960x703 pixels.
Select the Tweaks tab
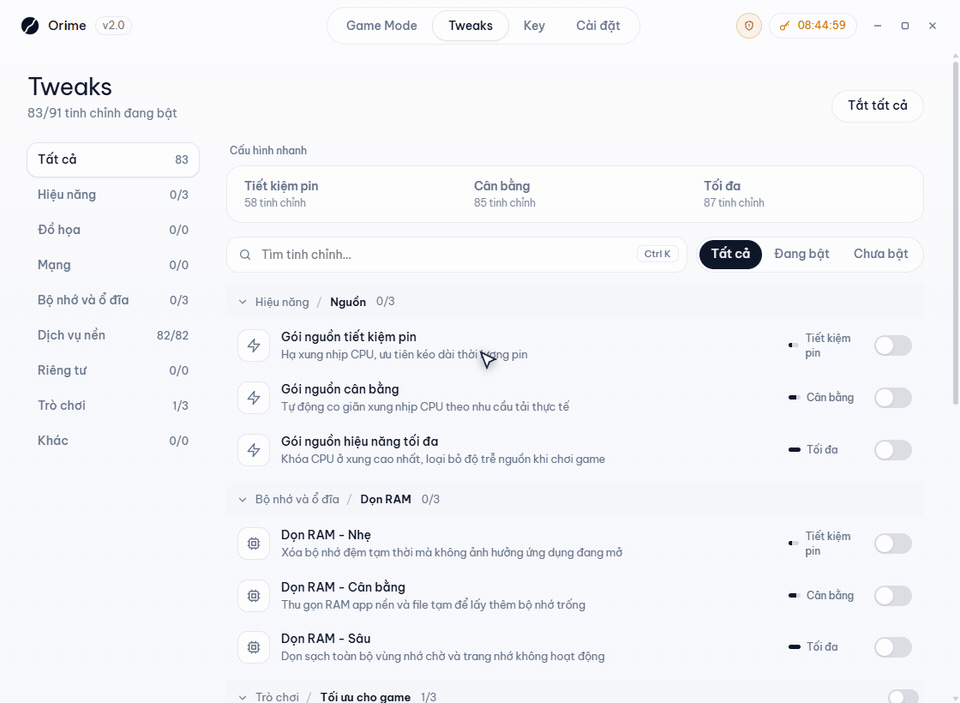470,26
